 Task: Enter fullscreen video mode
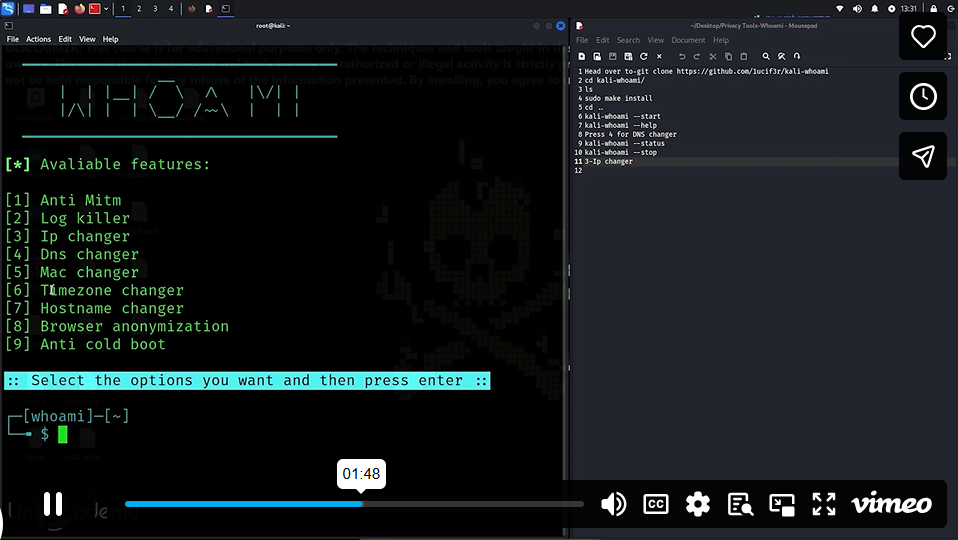[823, 504]
